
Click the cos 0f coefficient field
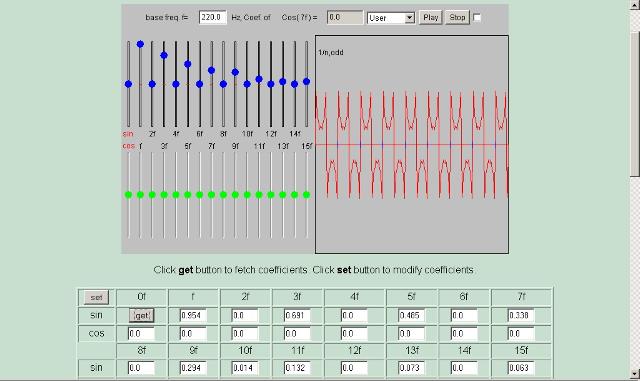click(x=141, y=334)
